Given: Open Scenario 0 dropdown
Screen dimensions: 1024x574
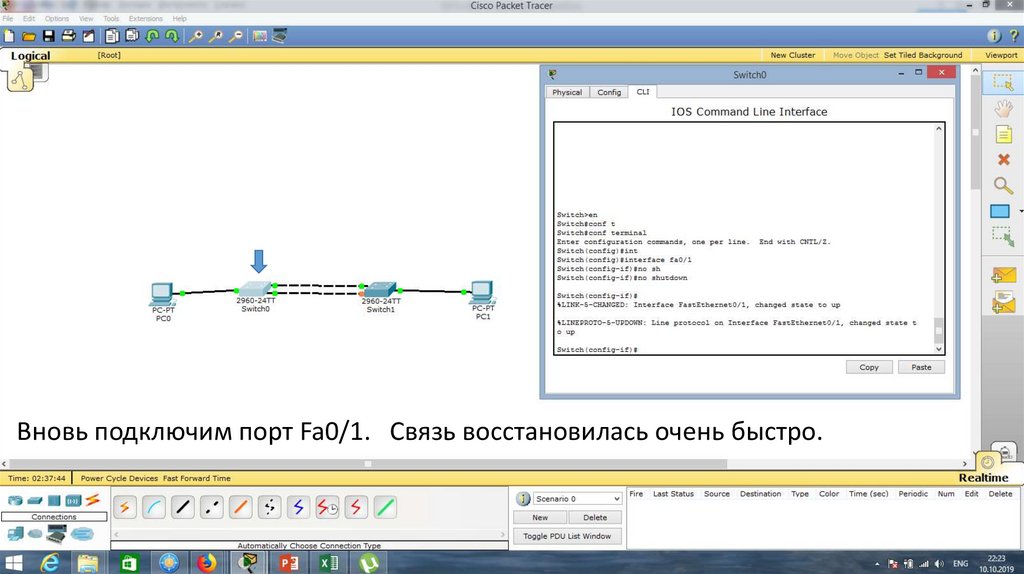Looking at the screenshot, I should click(577, 499).
